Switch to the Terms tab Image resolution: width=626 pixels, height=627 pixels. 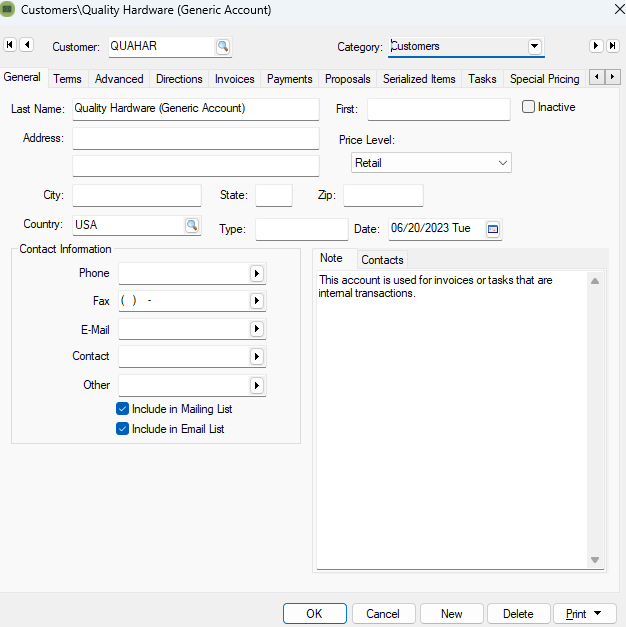68,79
